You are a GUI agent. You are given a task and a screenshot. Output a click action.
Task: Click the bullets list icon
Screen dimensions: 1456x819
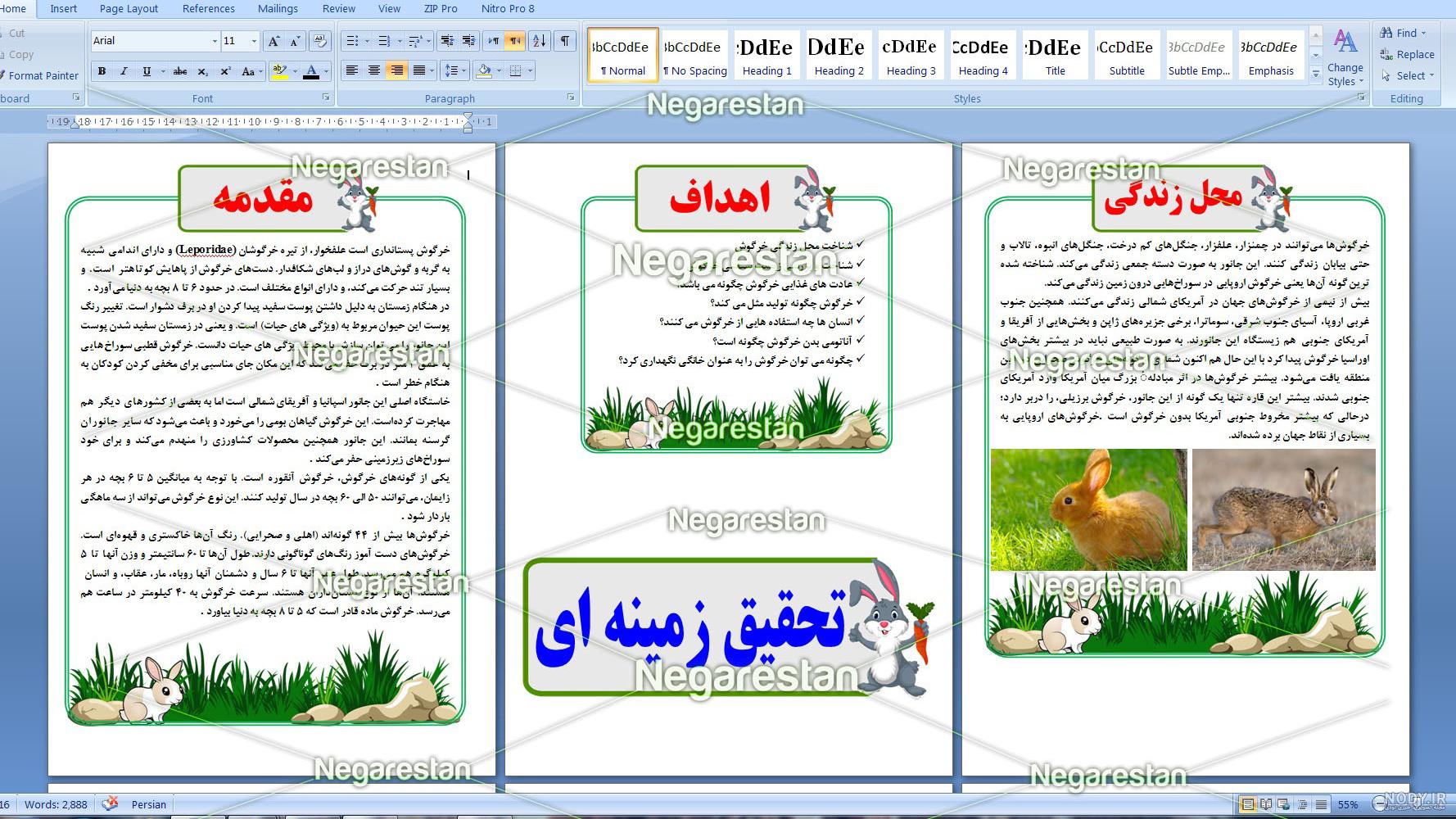pyautogui.click(x=352, y=41)
